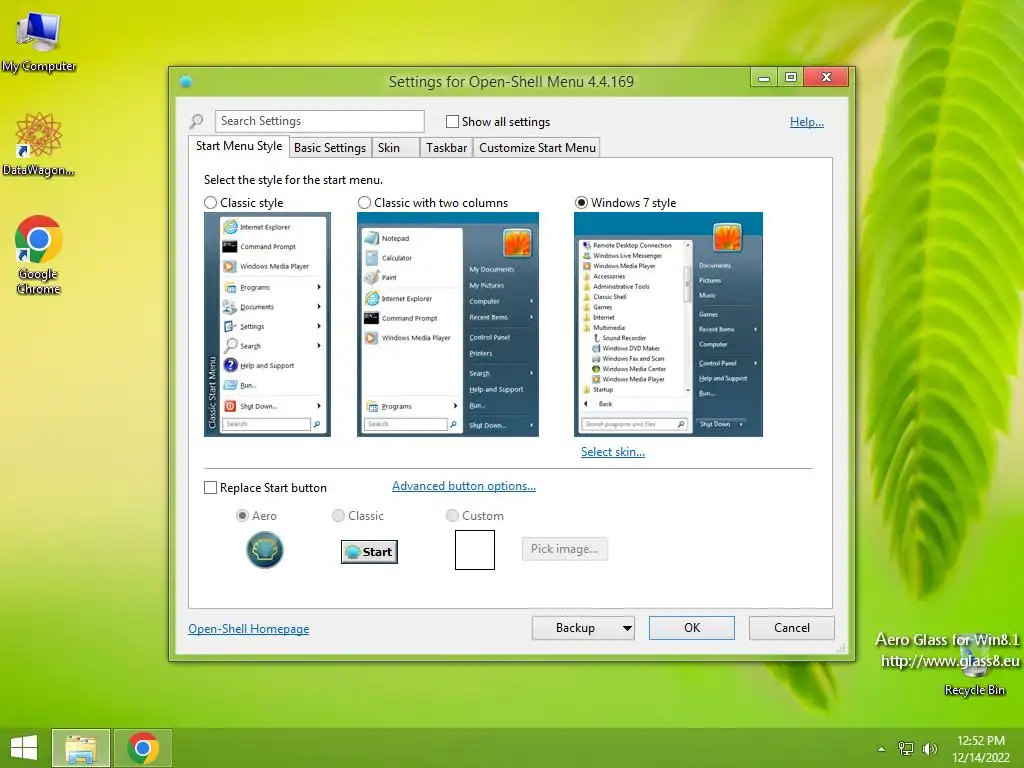Open the network tray icon
The height and width of the screenshot is (768, 1024).
(x=905, y=749)
